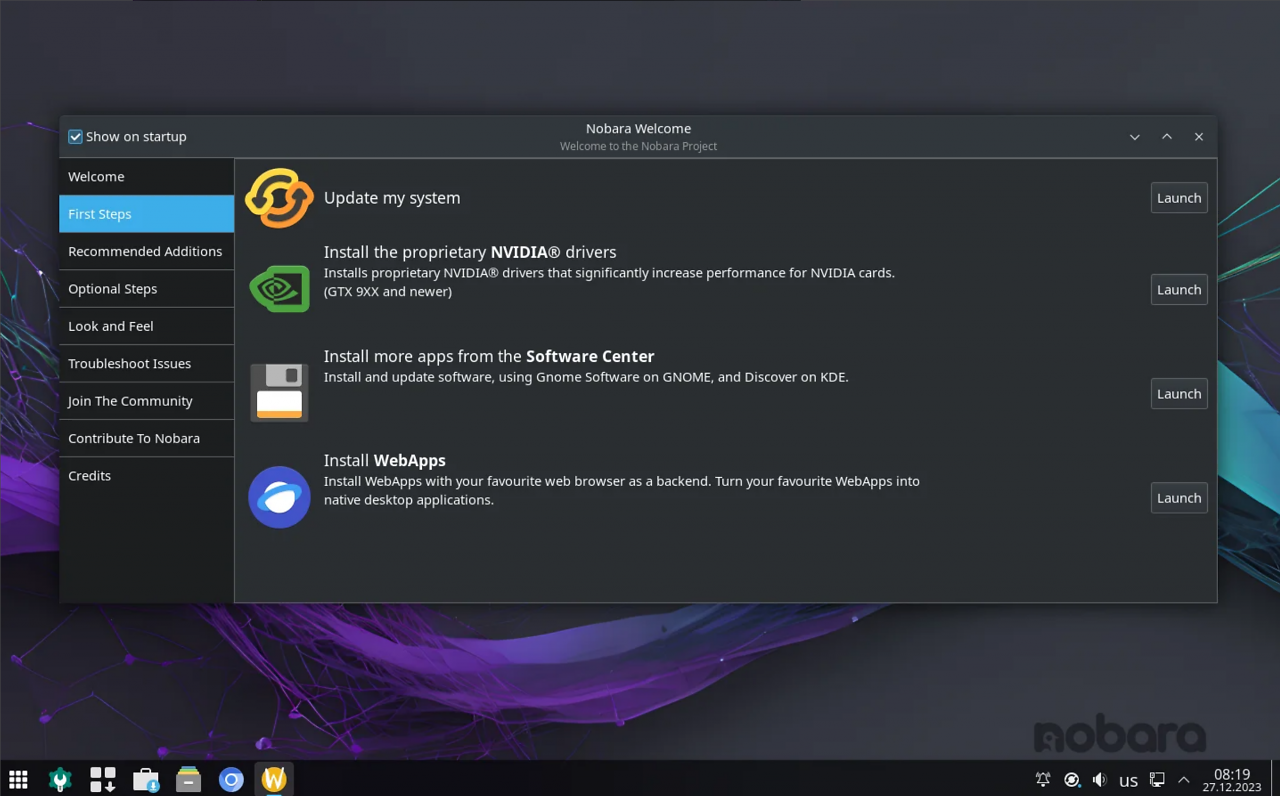Expand hidden system tray icons arrow
This screenshot has width=1280, height=796.
[x=1184, y=779]
